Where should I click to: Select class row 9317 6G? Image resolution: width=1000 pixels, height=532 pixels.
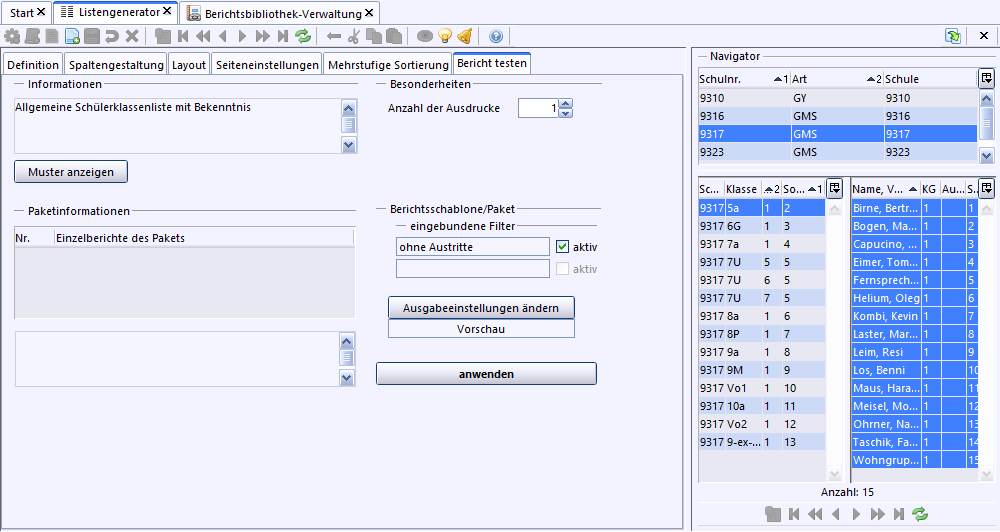pyautogui.click(x=761, y=226)
